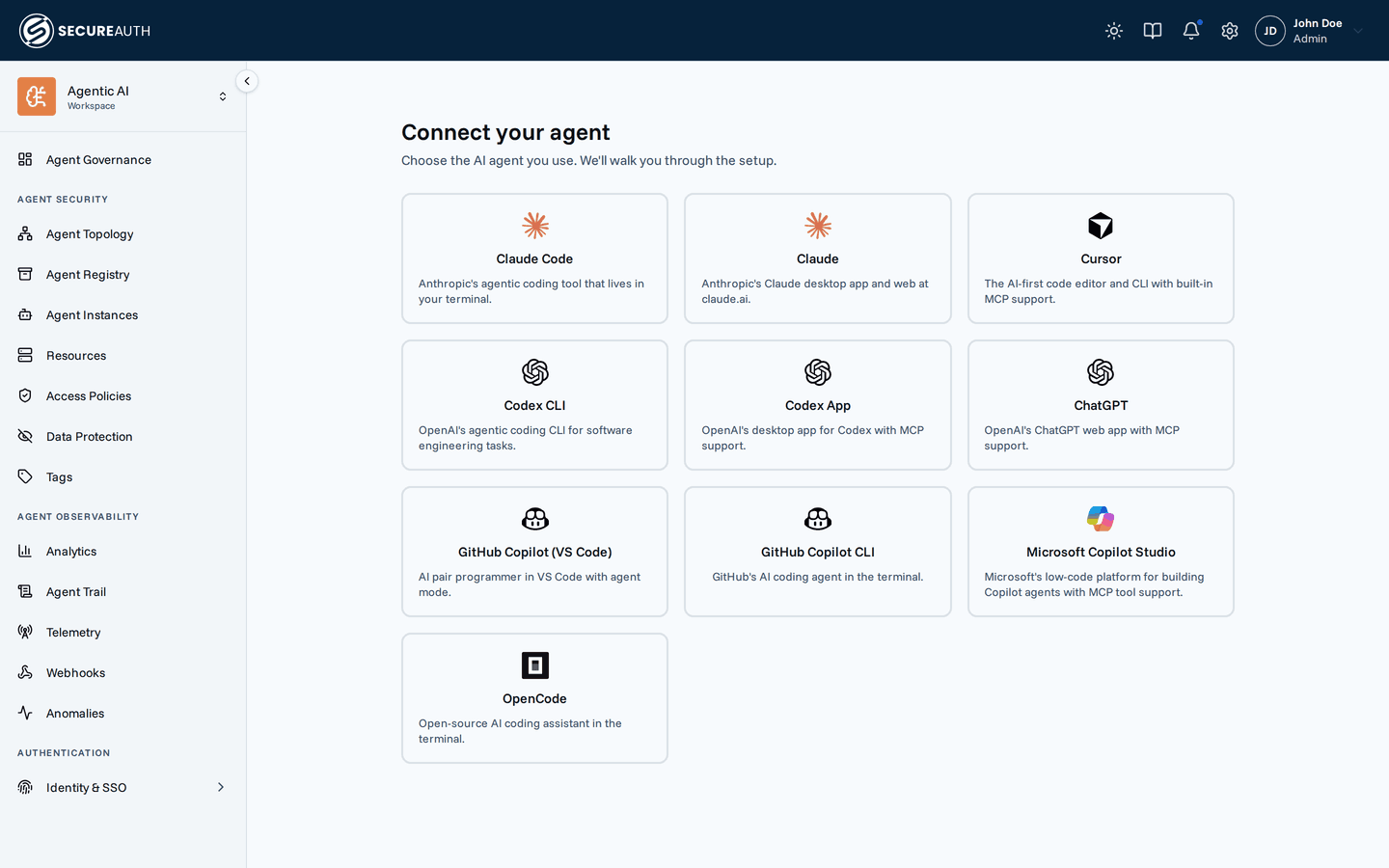Click the orange Agentic AI workspace icon
The width and height of the screenshot is (1389, 868).
[x=37, y=96]
